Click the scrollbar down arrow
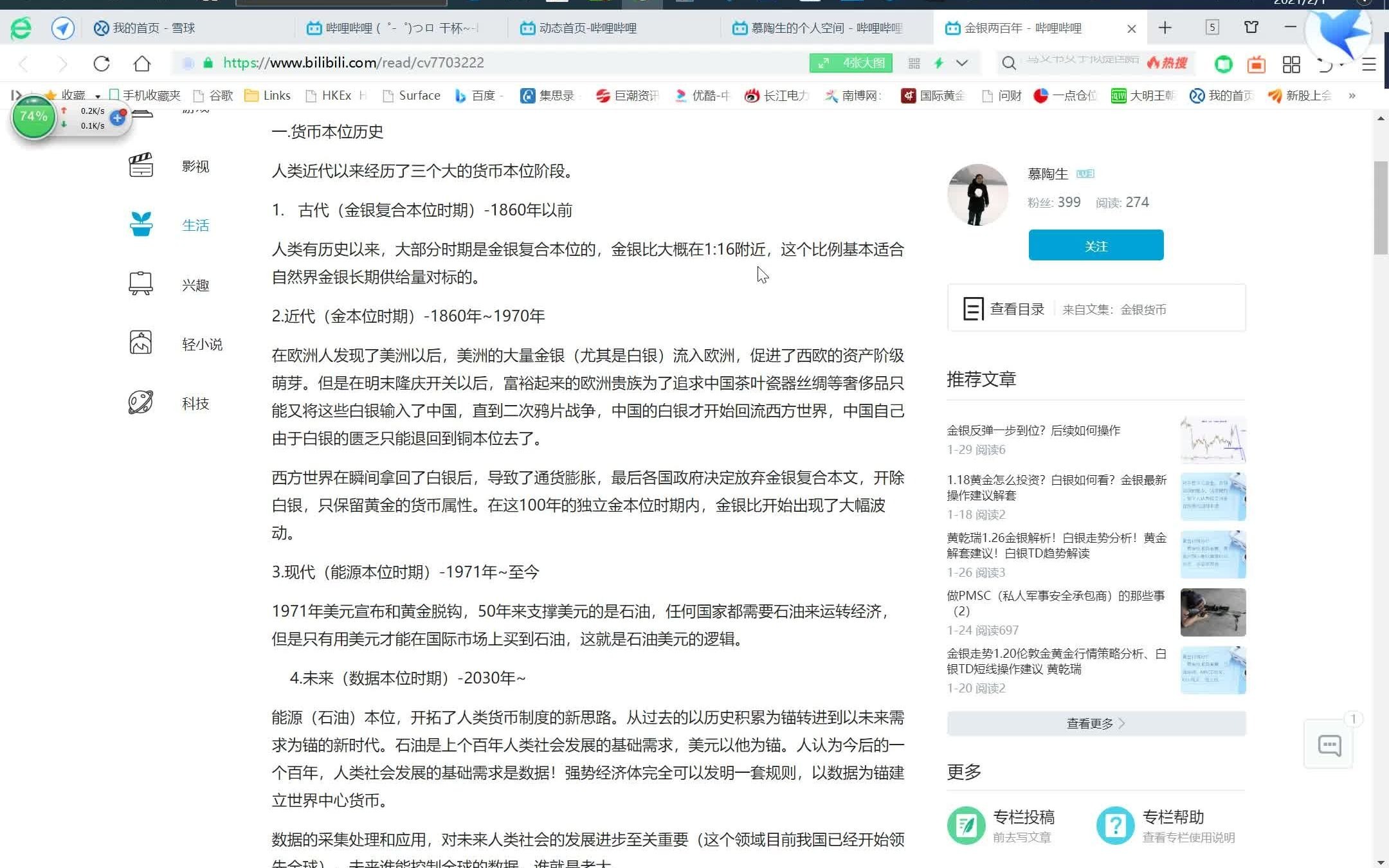The width and height of the screenshot is (1389, 868). pos(1381,862)
